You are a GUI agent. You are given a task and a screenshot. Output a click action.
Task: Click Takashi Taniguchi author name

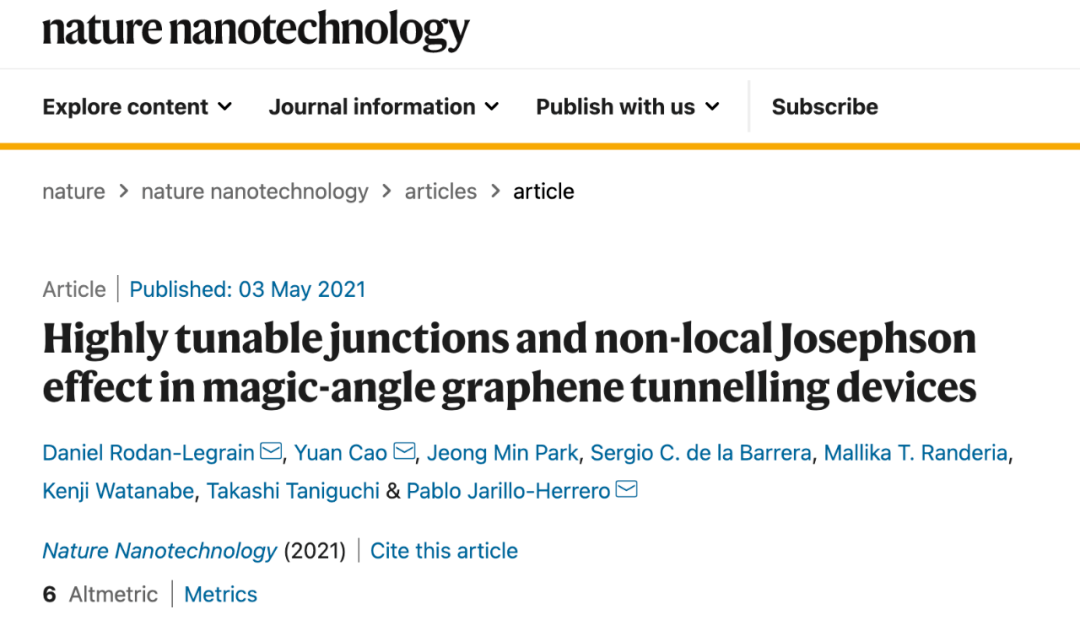292,491
